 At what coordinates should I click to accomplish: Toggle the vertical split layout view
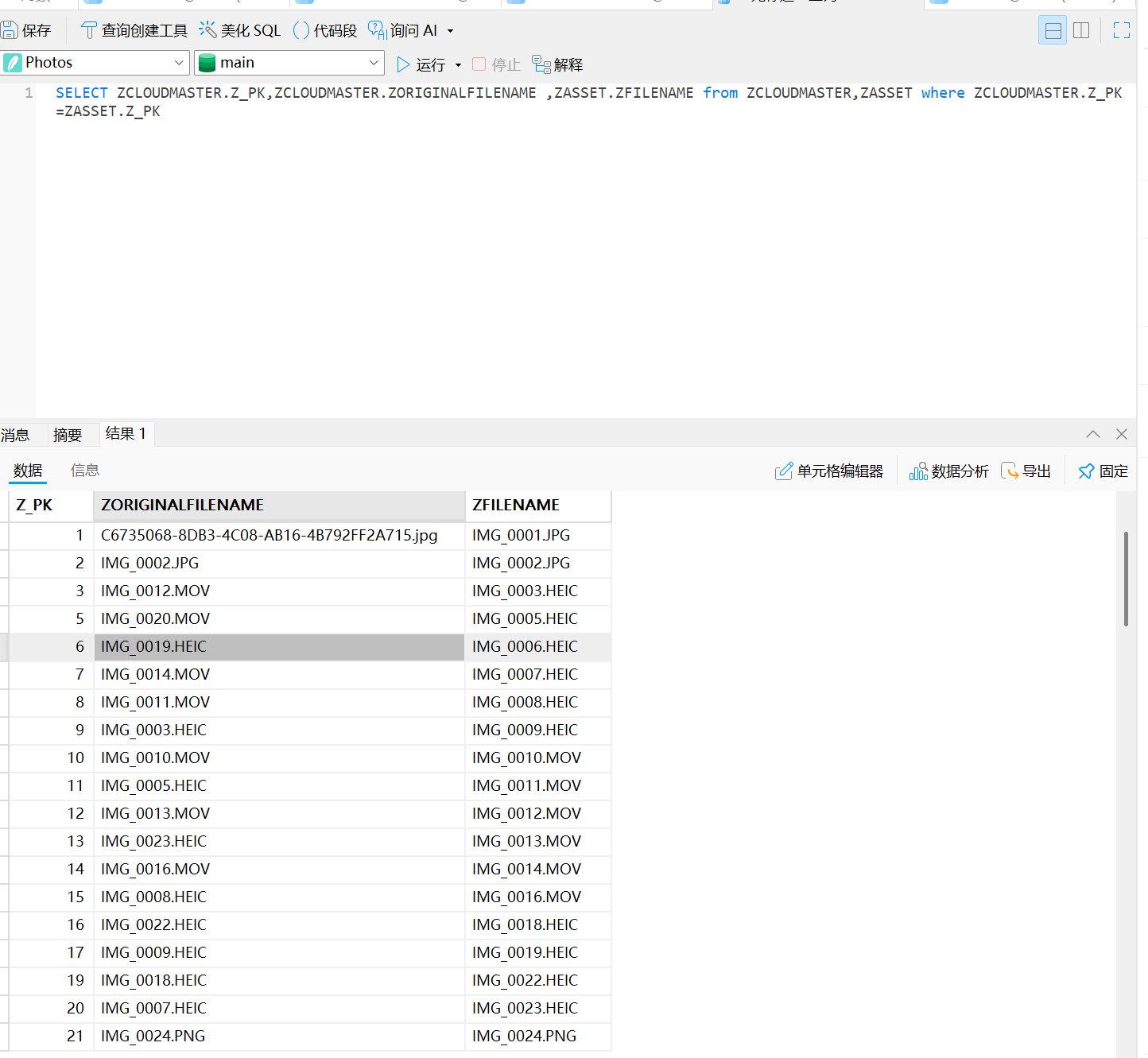(x=1081, y=31)
